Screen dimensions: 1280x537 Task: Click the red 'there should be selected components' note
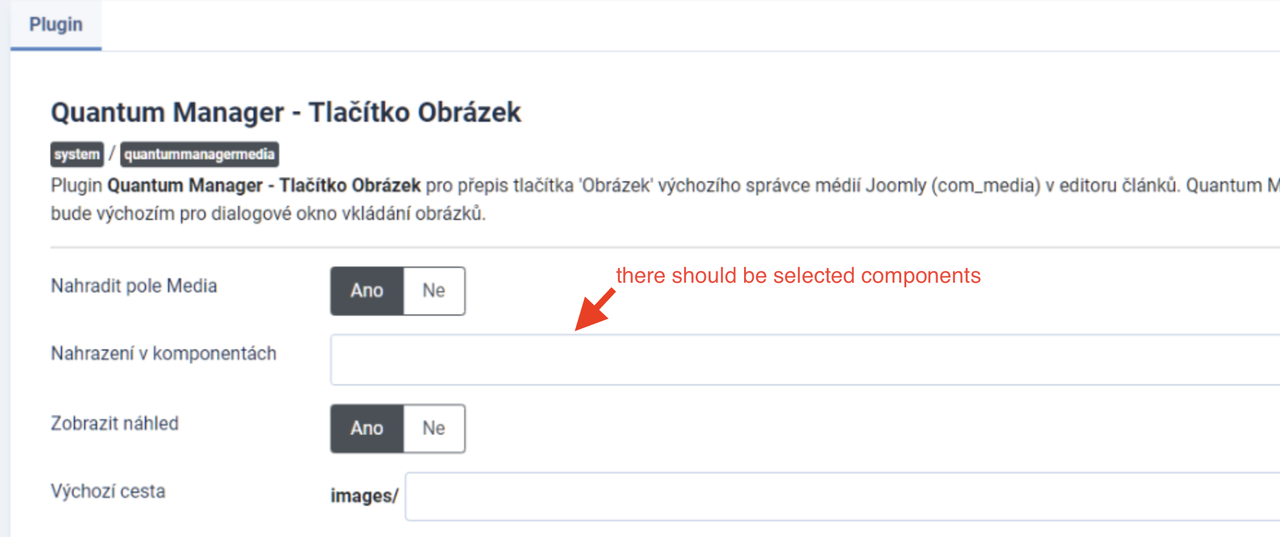[x=798, y=276]
